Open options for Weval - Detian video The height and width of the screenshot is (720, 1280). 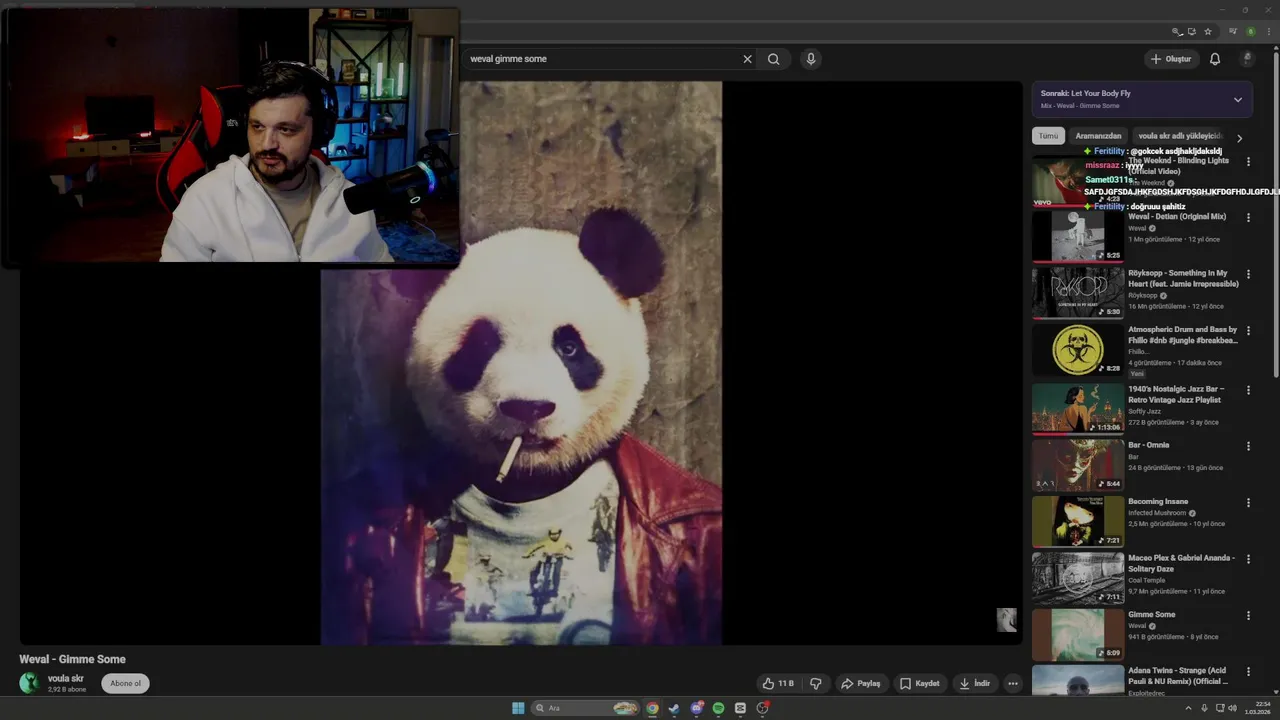[x=1248, y=217]
